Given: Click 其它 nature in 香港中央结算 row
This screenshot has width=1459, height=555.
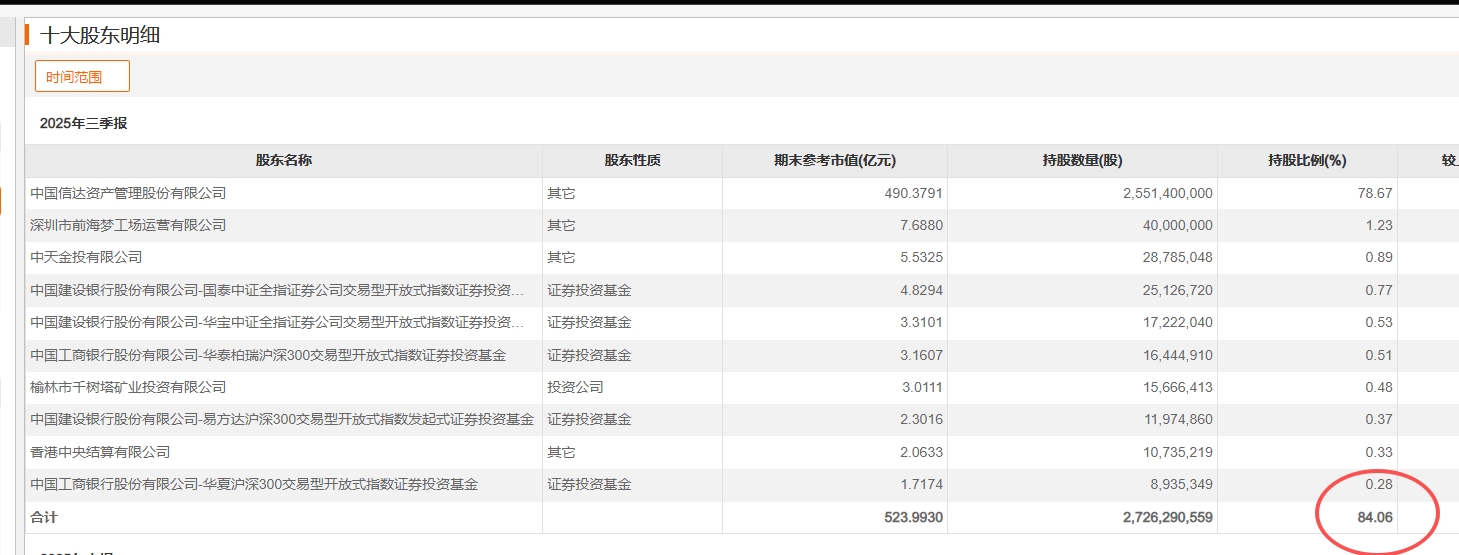Looking at the screenshot, I should coord(561,452).
